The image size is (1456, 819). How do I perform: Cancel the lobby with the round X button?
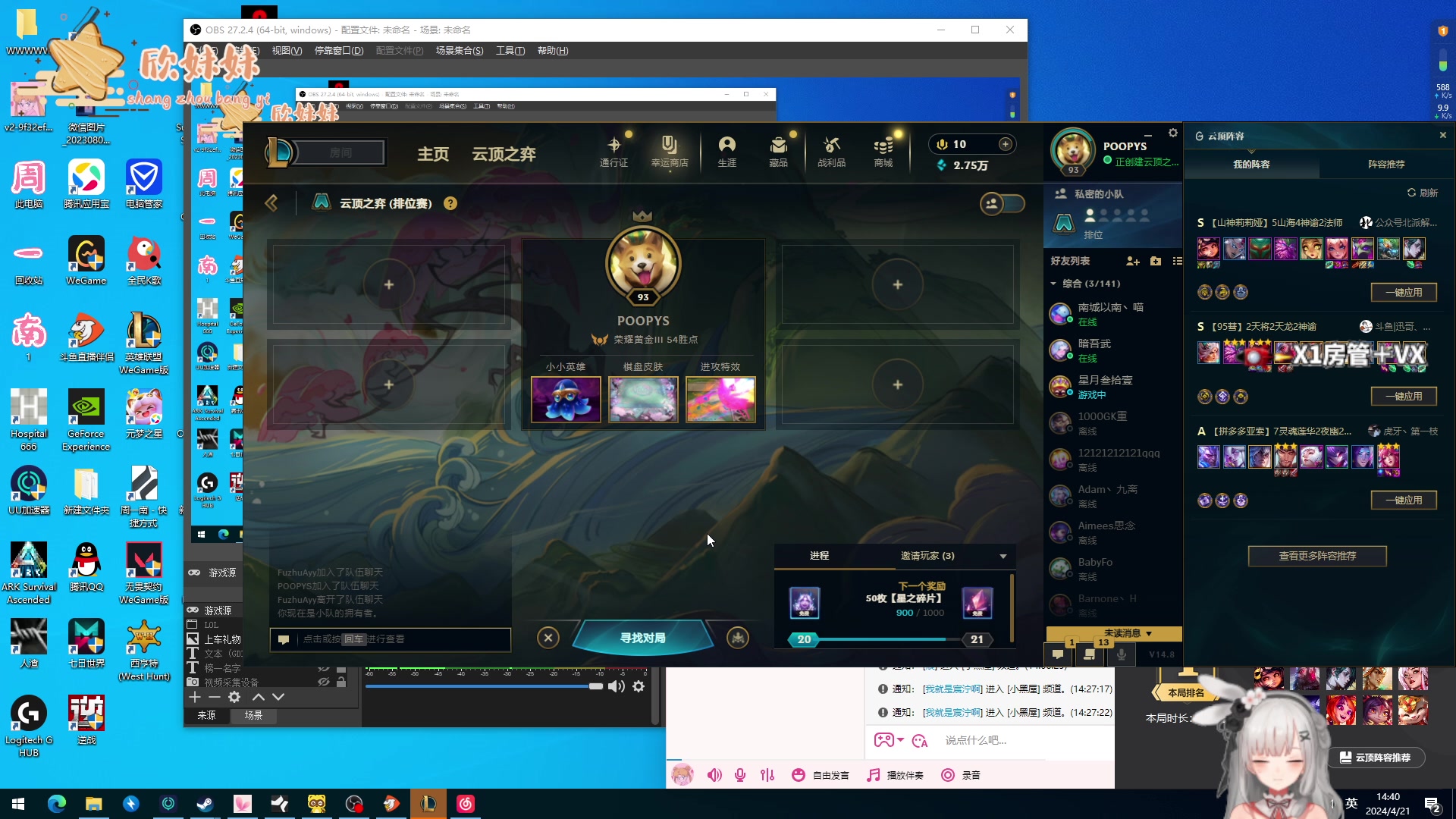tap(548, 638)
